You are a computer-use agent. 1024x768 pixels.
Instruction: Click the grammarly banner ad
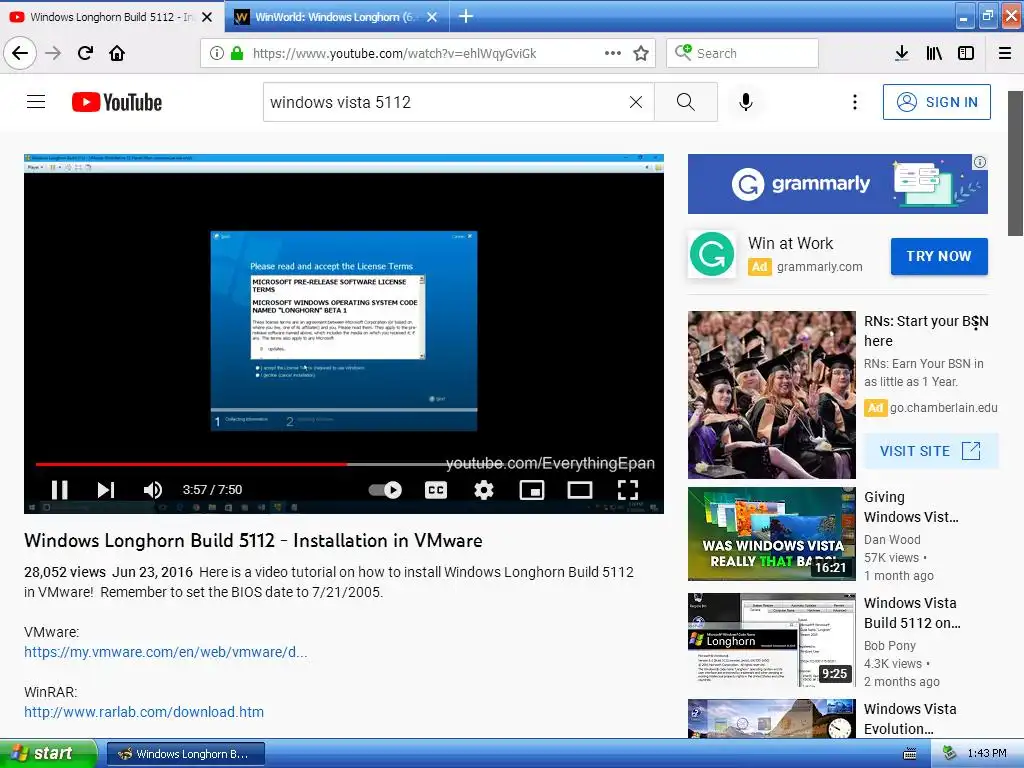(x=837, y=184)
